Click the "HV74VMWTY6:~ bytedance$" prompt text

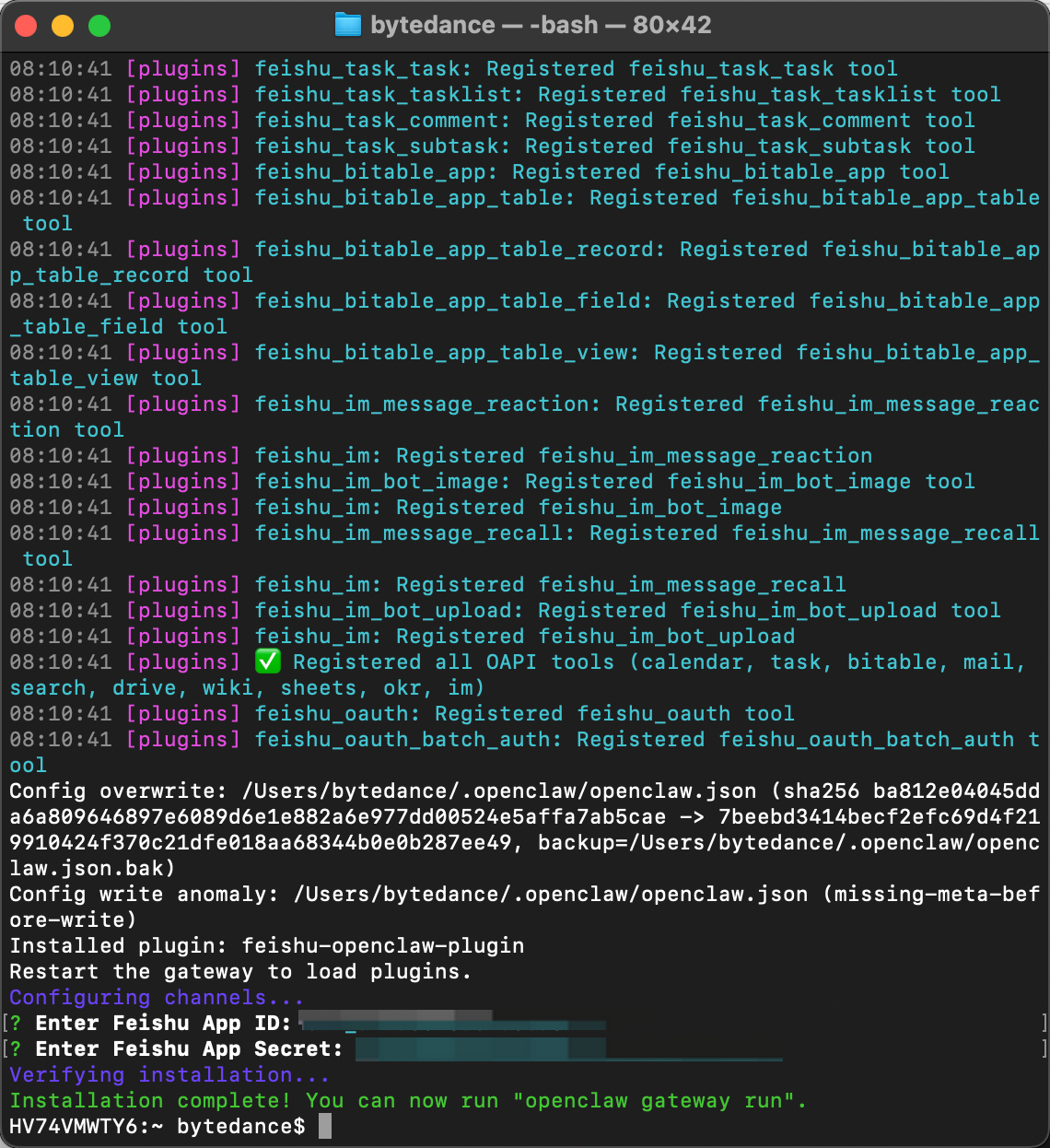tap(157, 1126)
